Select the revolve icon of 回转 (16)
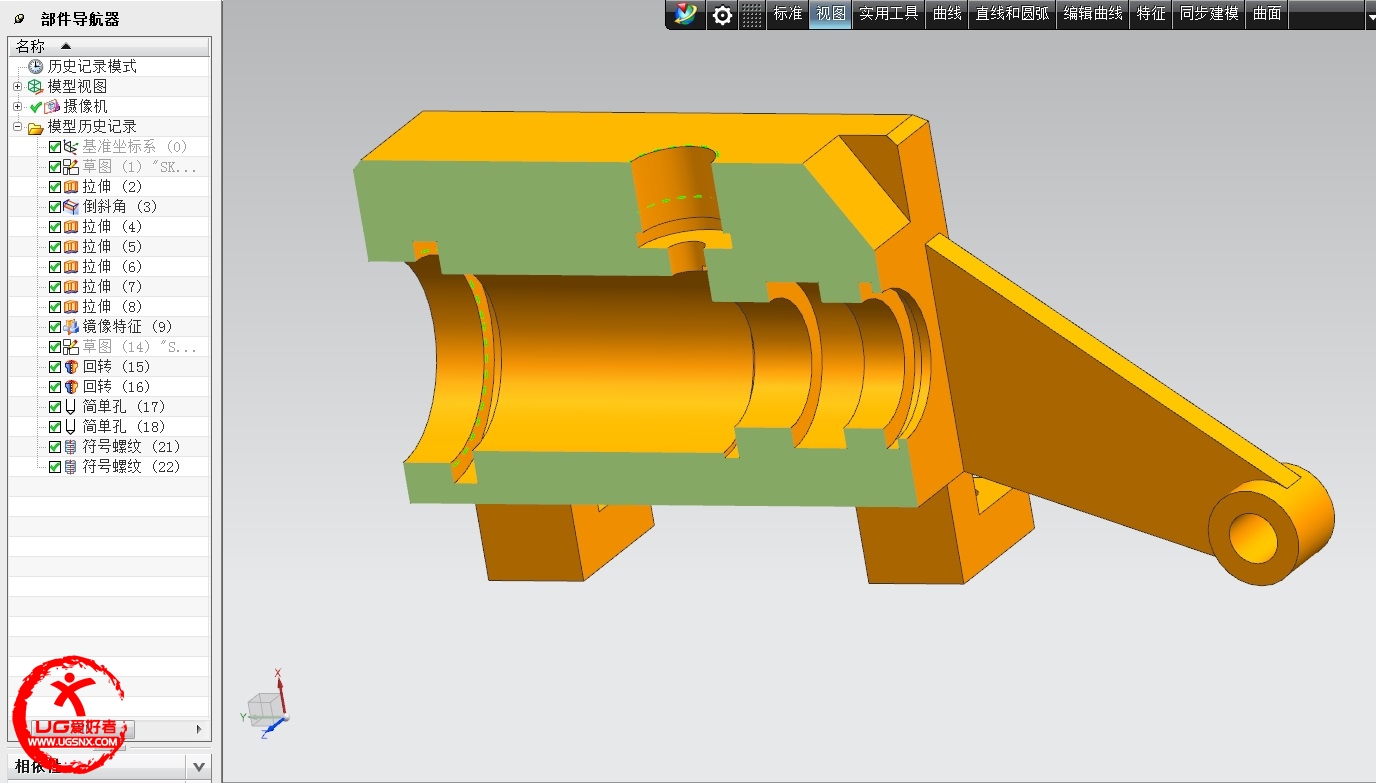Image resolution: width=1376 pixels, height=783 pixels. click(x=71, y=386)
